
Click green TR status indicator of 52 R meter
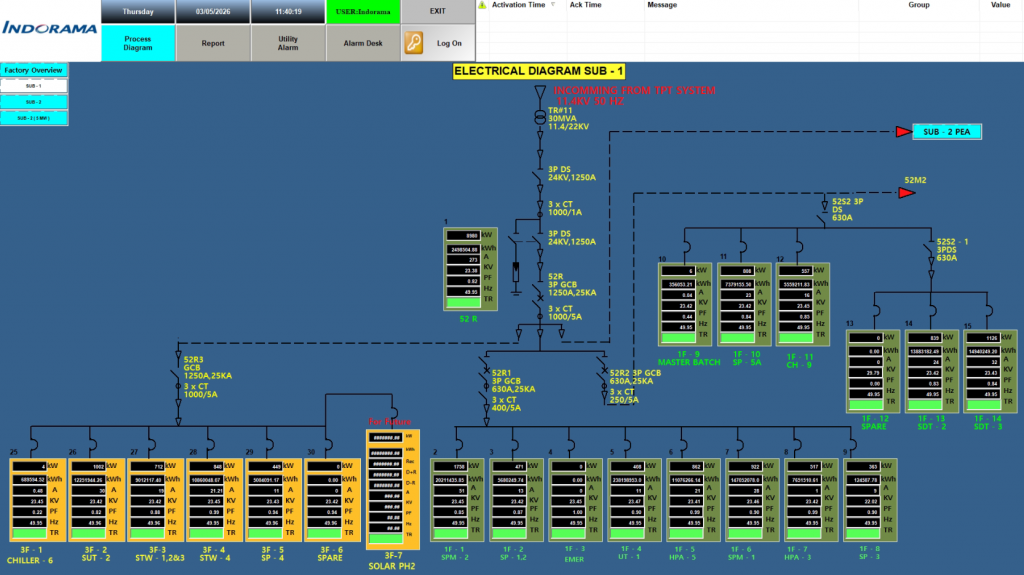tap(463, 302)
